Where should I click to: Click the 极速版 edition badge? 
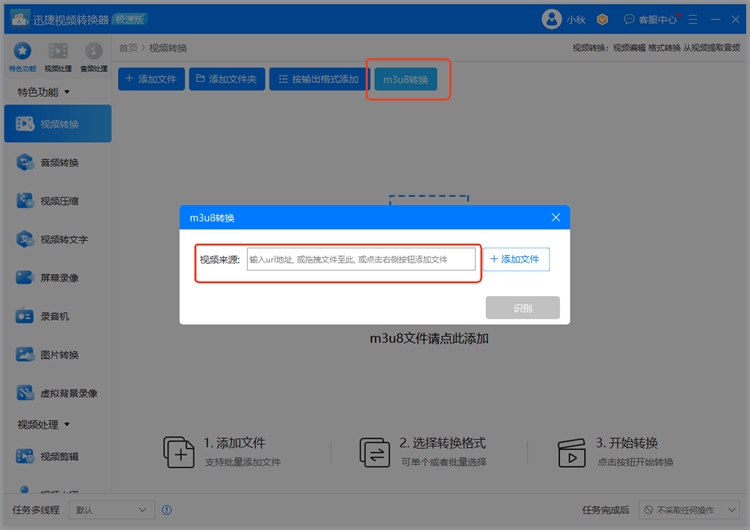(130, 19)
